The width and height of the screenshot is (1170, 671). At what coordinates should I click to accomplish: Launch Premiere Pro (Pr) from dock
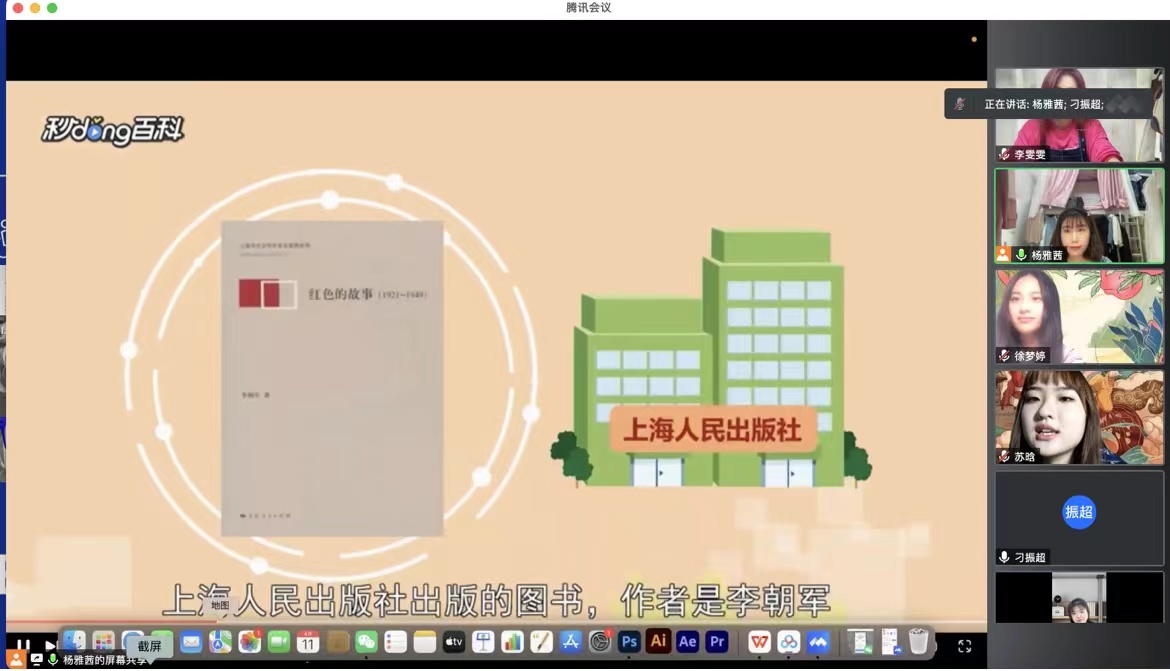coord(716,641)
